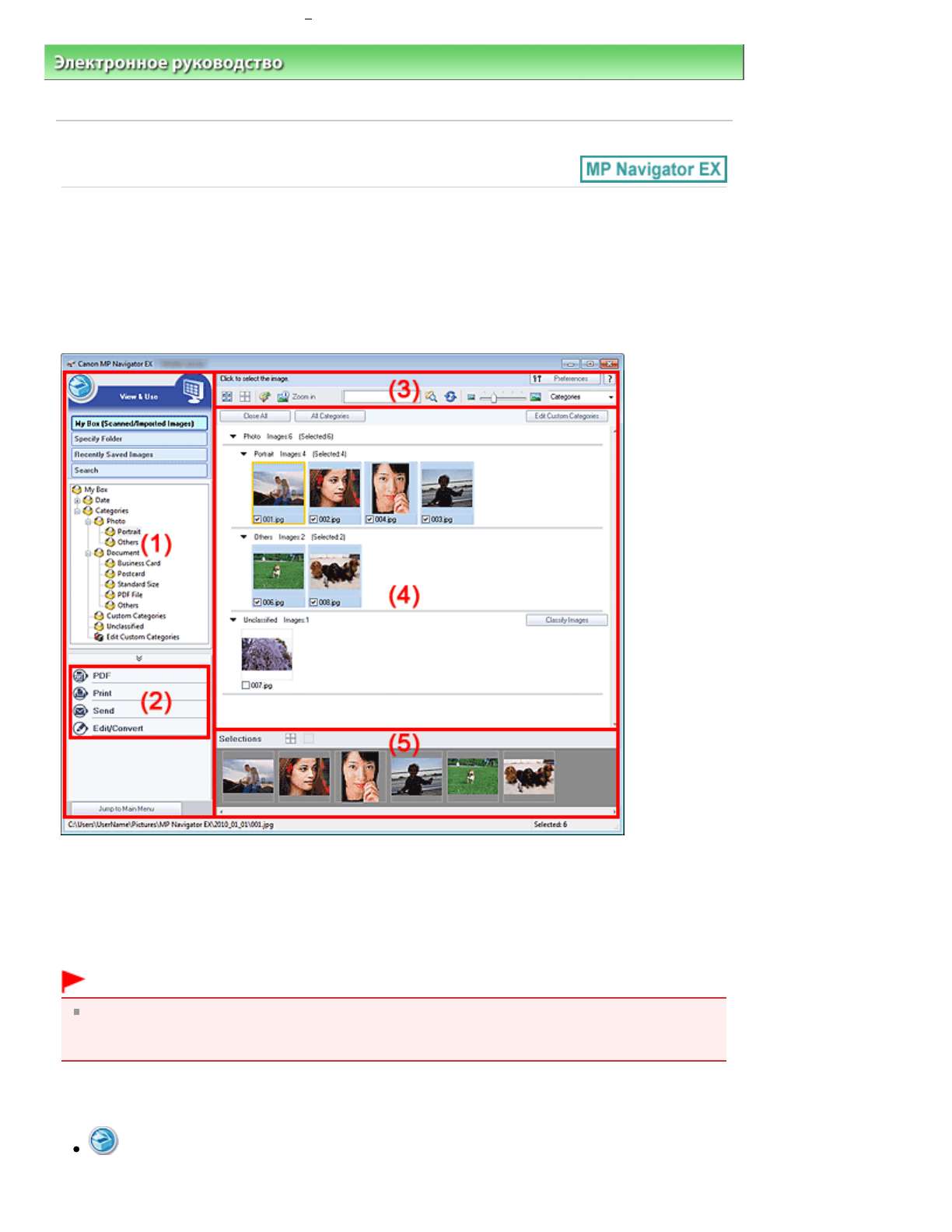Uncheck the 001.jpg checkbox
The image size is (952, 1232).
click(257, 520)
